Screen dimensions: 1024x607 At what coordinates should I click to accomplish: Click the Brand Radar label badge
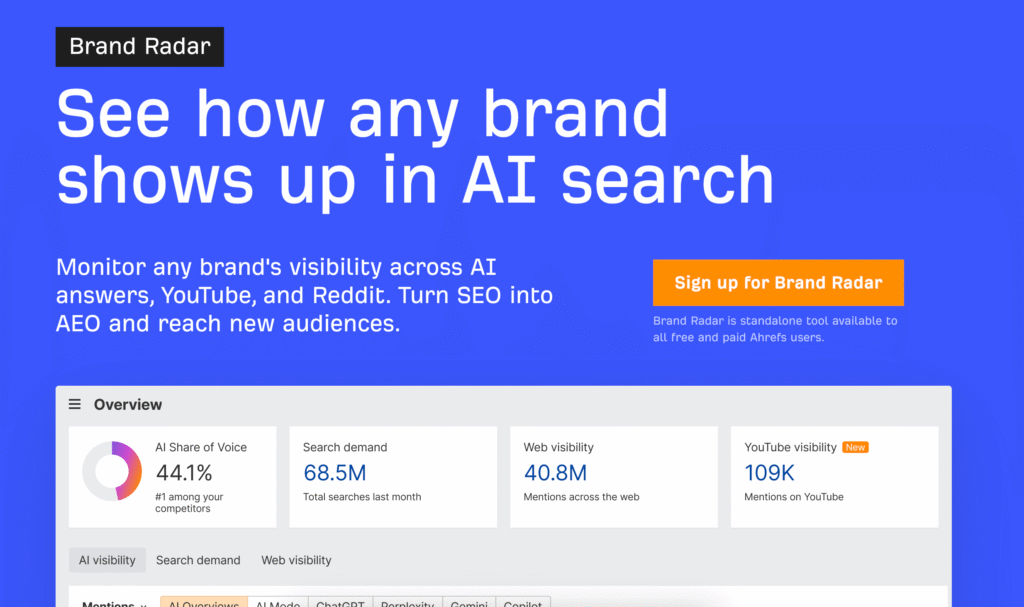pos(139,46)
